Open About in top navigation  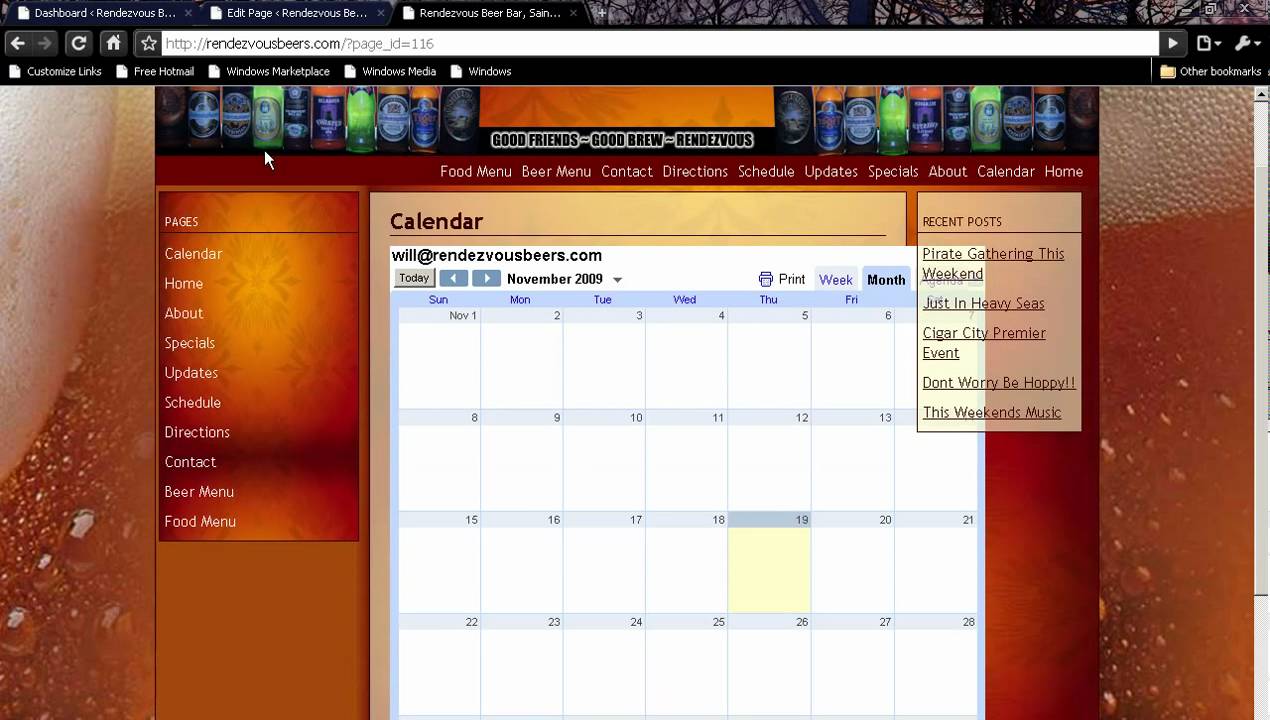click(948, 171)
